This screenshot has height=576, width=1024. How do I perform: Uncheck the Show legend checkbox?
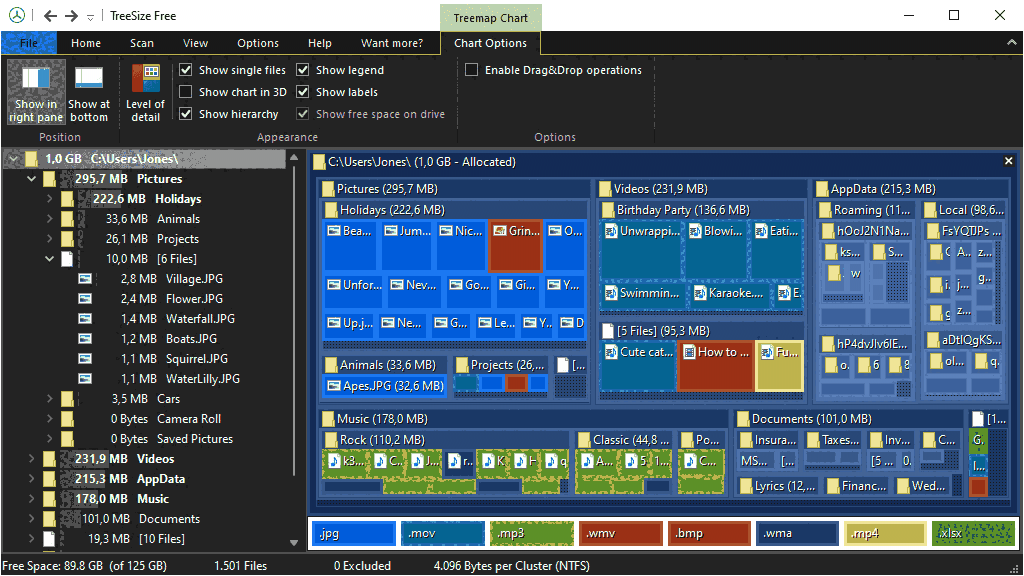click(302, 69)
